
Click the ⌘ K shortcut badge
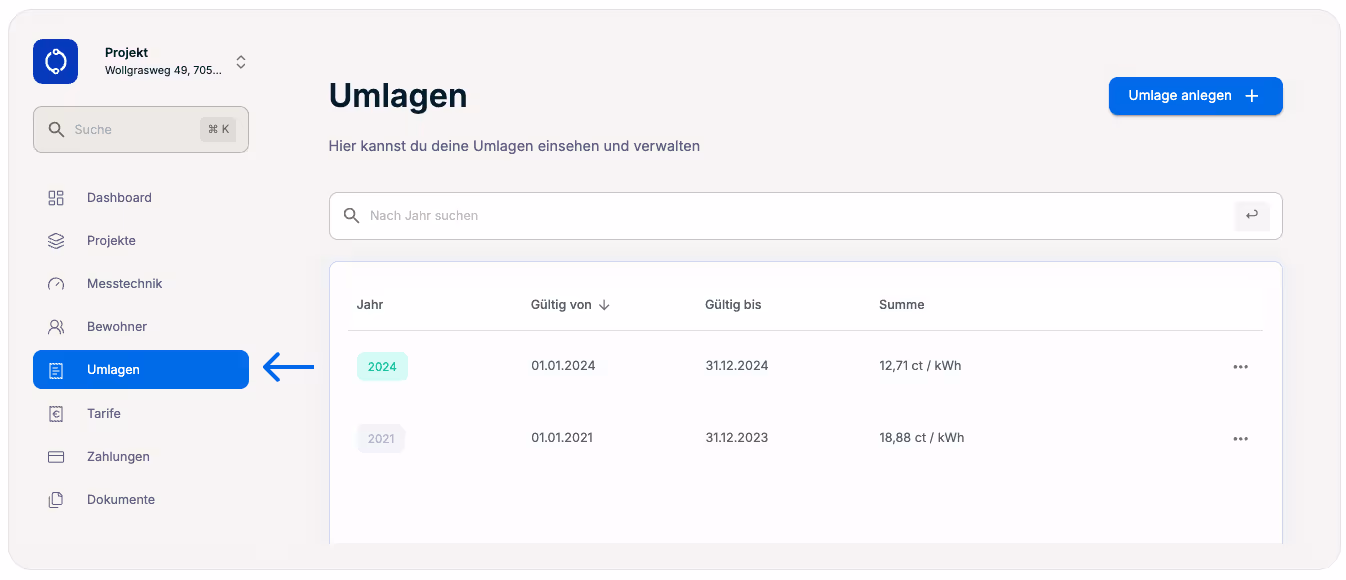218,129
